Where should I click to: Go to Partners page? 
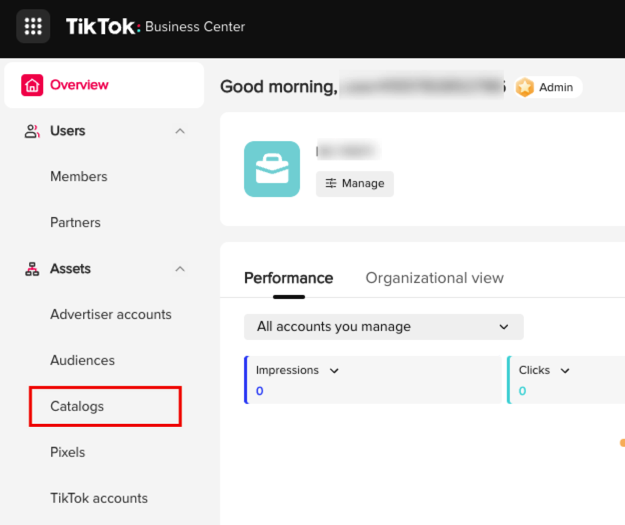[75, 223]
